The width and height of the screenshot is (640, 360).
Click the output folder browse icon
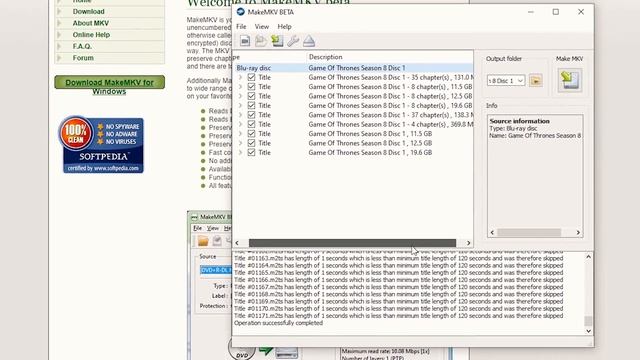(536, 80)
